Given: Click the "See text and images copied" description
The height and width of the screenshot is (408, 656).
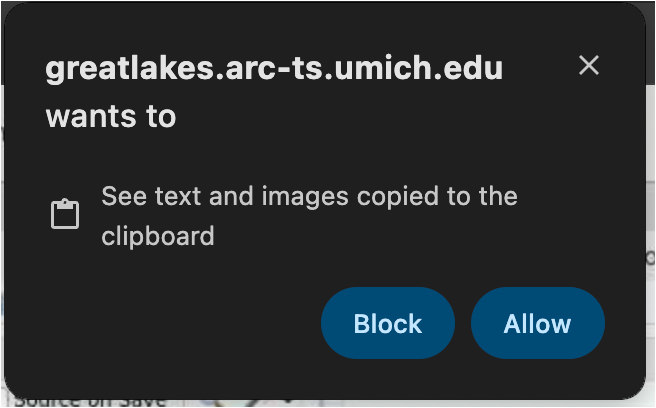Looking at the screenshot, I should tap(309, 196).
